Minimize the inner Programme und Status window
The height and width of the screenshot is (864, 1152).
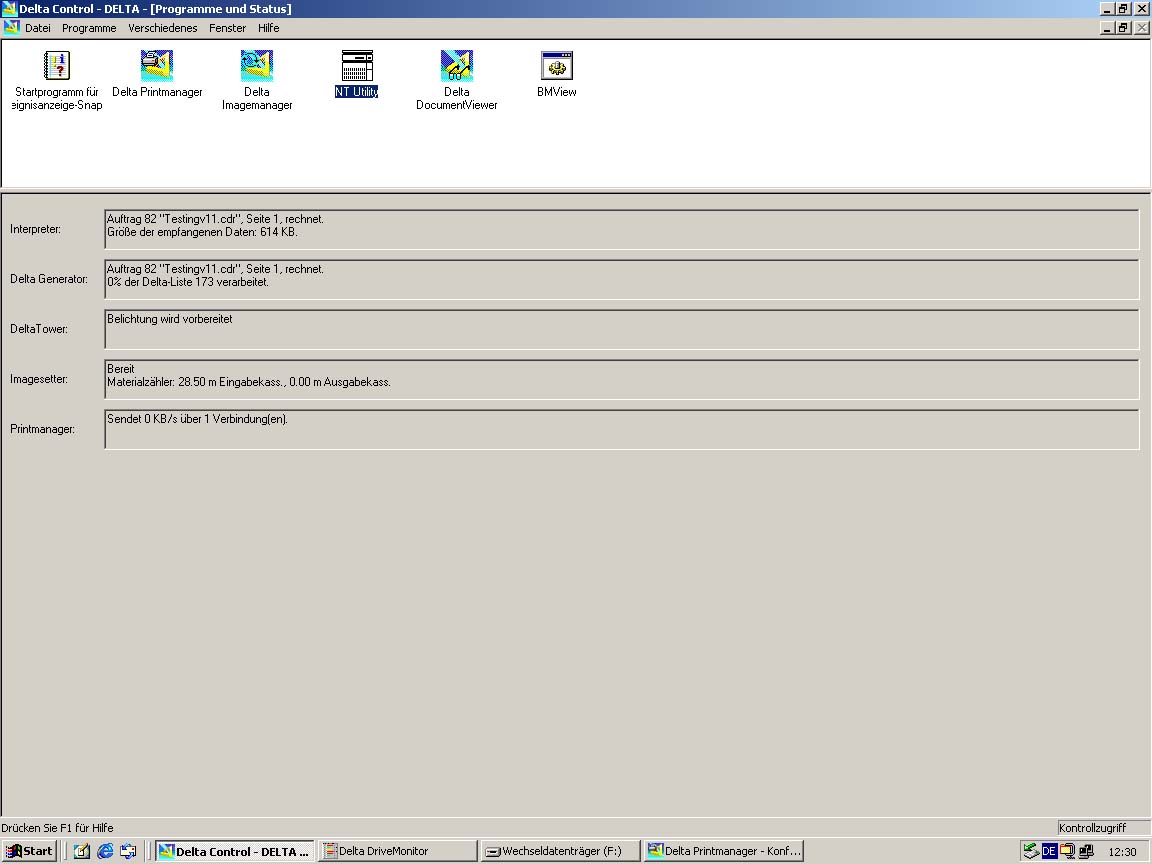[x=1107, y=28]
